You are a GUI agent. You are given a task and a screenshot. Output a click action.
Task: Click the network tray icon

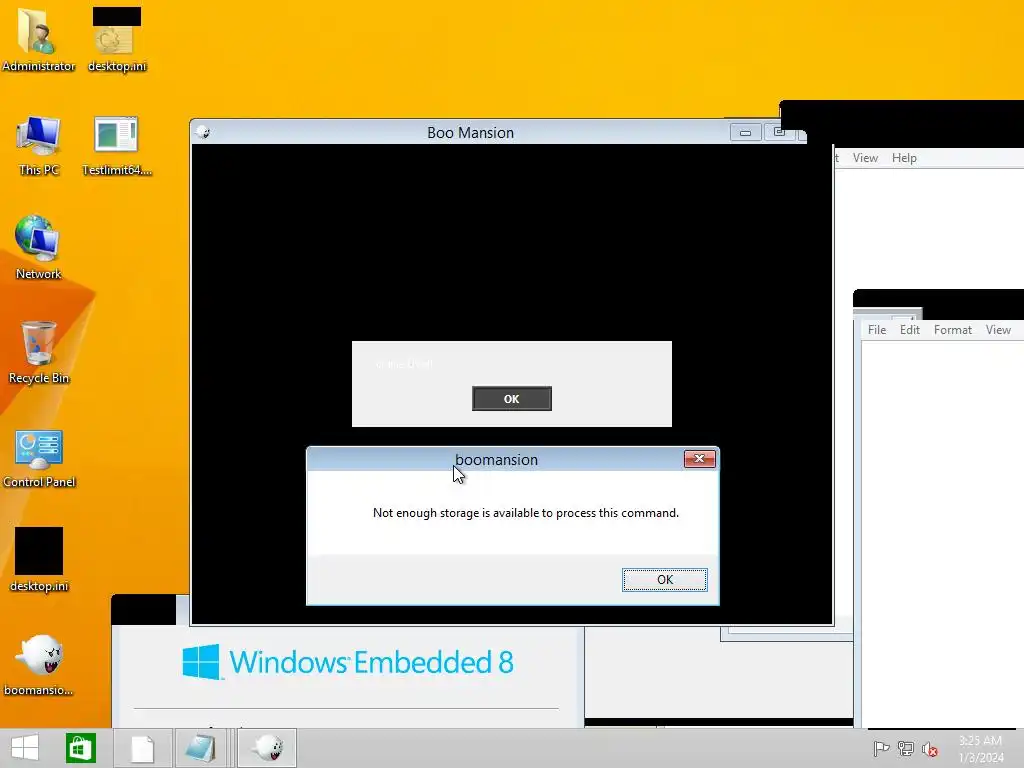[x=906, y=748]
